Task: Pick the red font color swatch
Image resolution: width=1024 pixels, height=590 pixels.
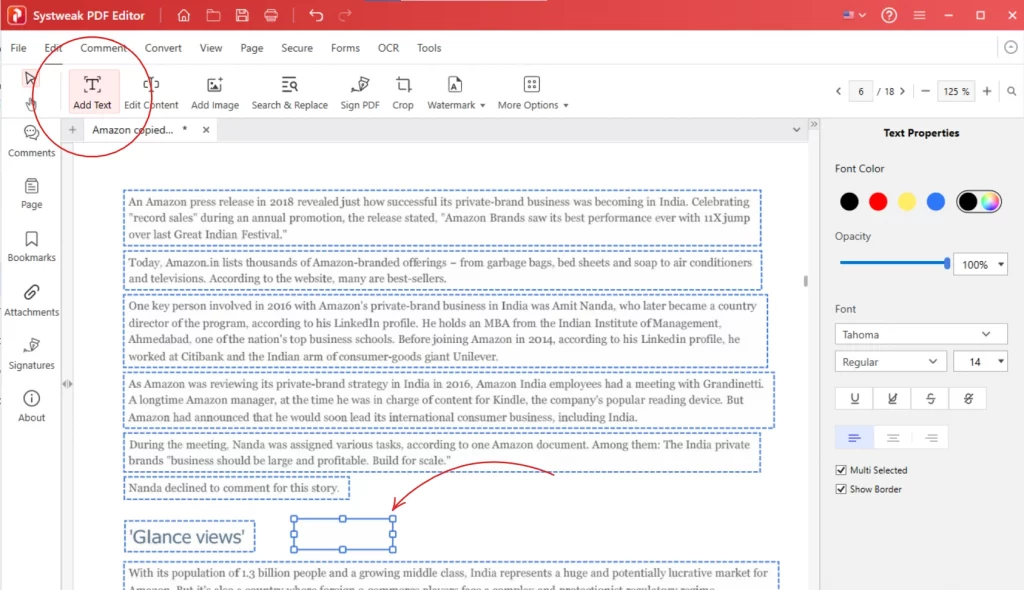Action: pos(878,202)
